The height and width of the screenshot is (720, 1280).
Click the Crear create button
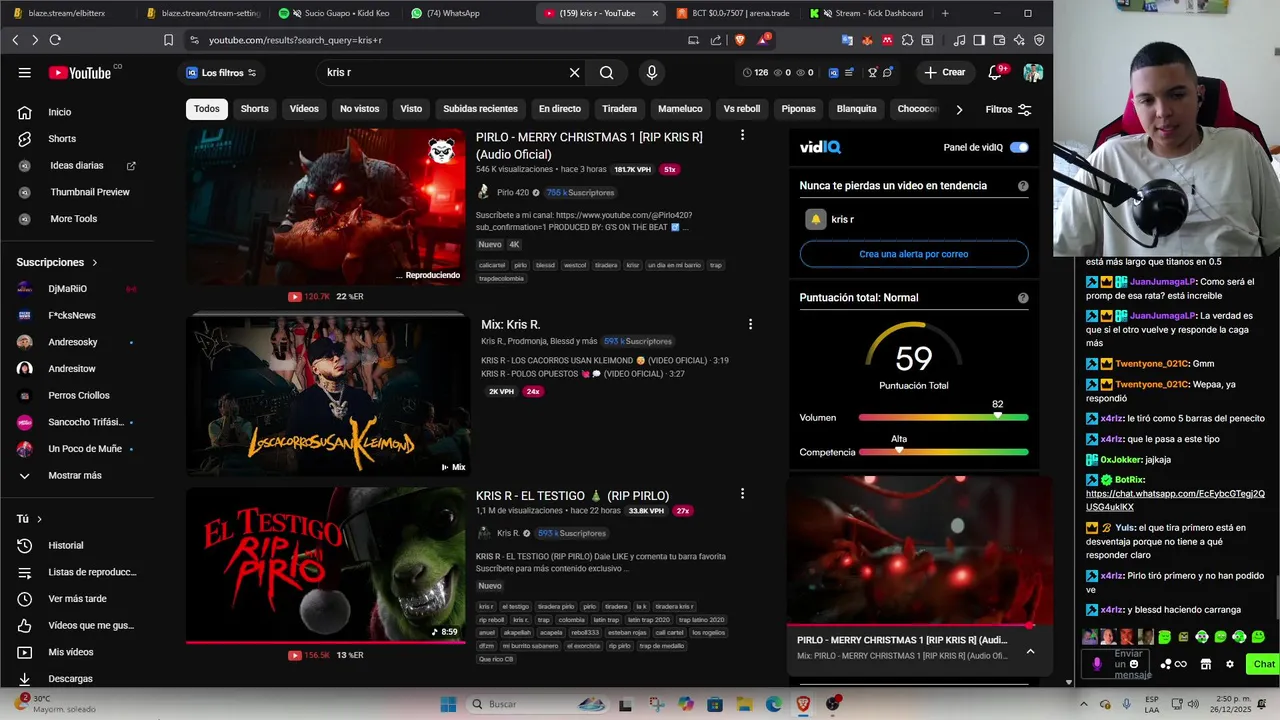click(x=944, y=72)
